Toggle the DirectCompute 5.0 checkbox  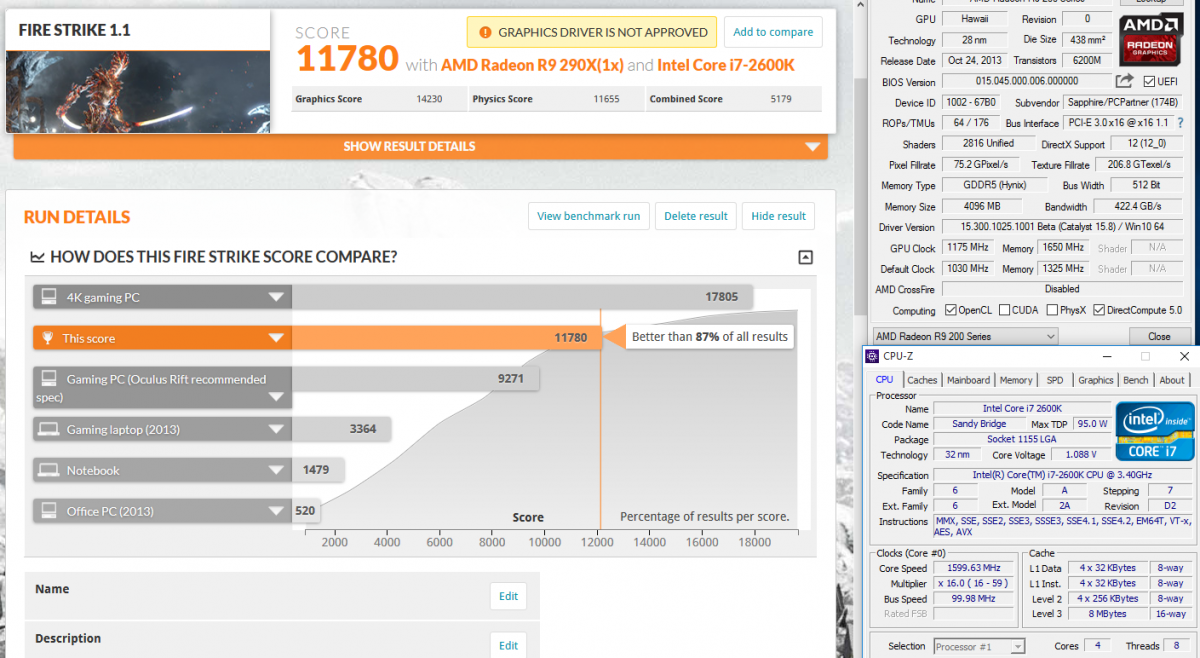coord(1099,310)
